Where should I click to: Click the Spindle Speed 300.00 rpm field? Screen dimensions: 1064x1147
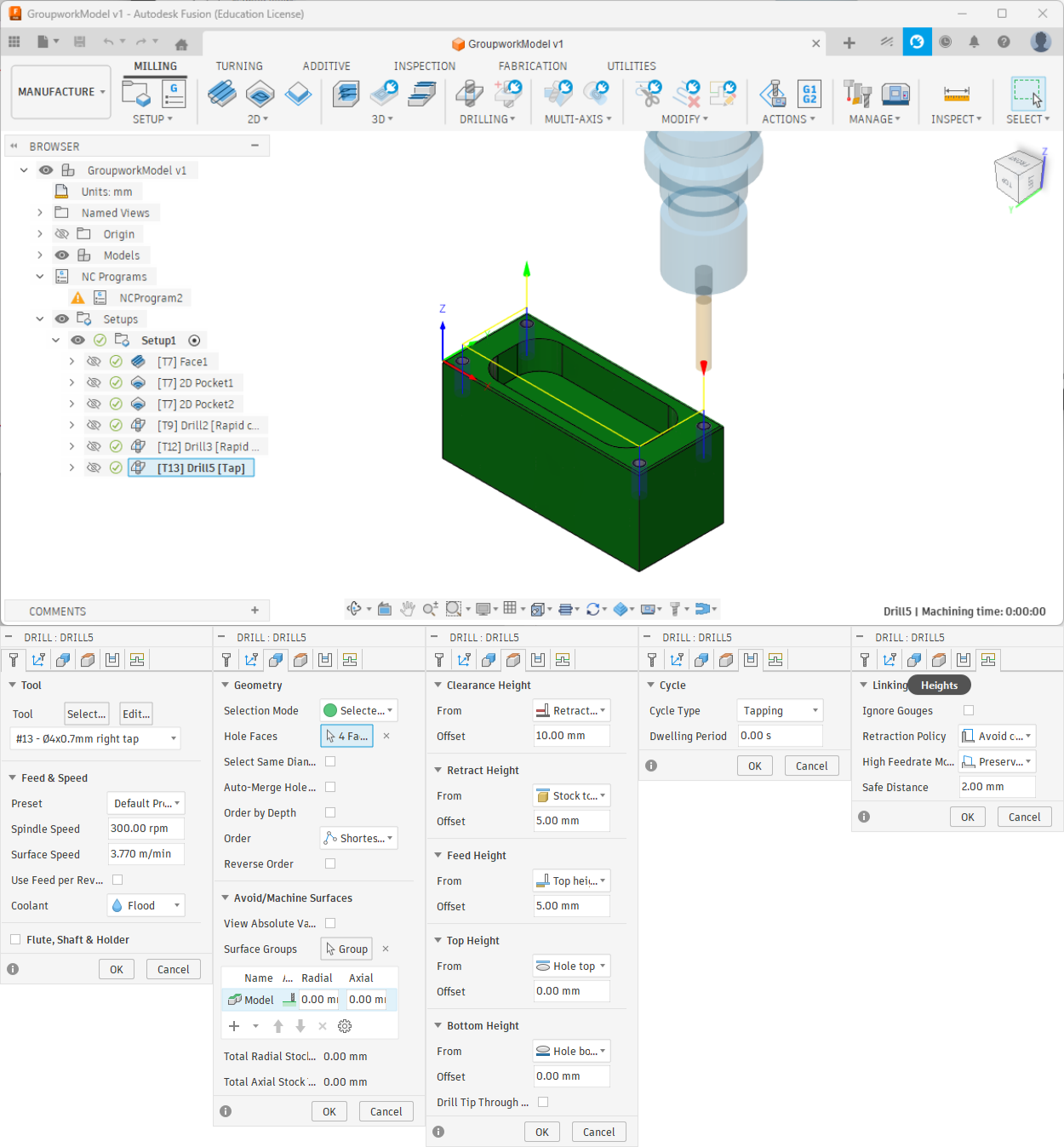tap(146, 829)
